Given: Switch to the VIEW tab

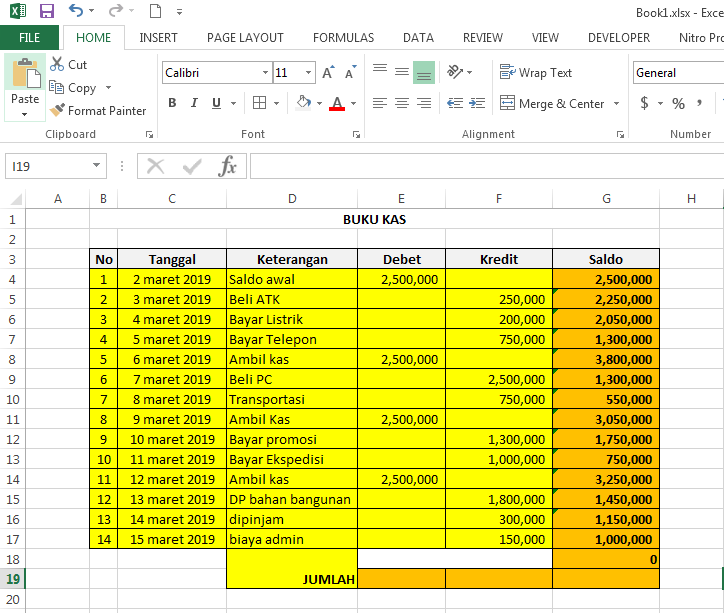Looking at the screenshot, I should (545, 37).
